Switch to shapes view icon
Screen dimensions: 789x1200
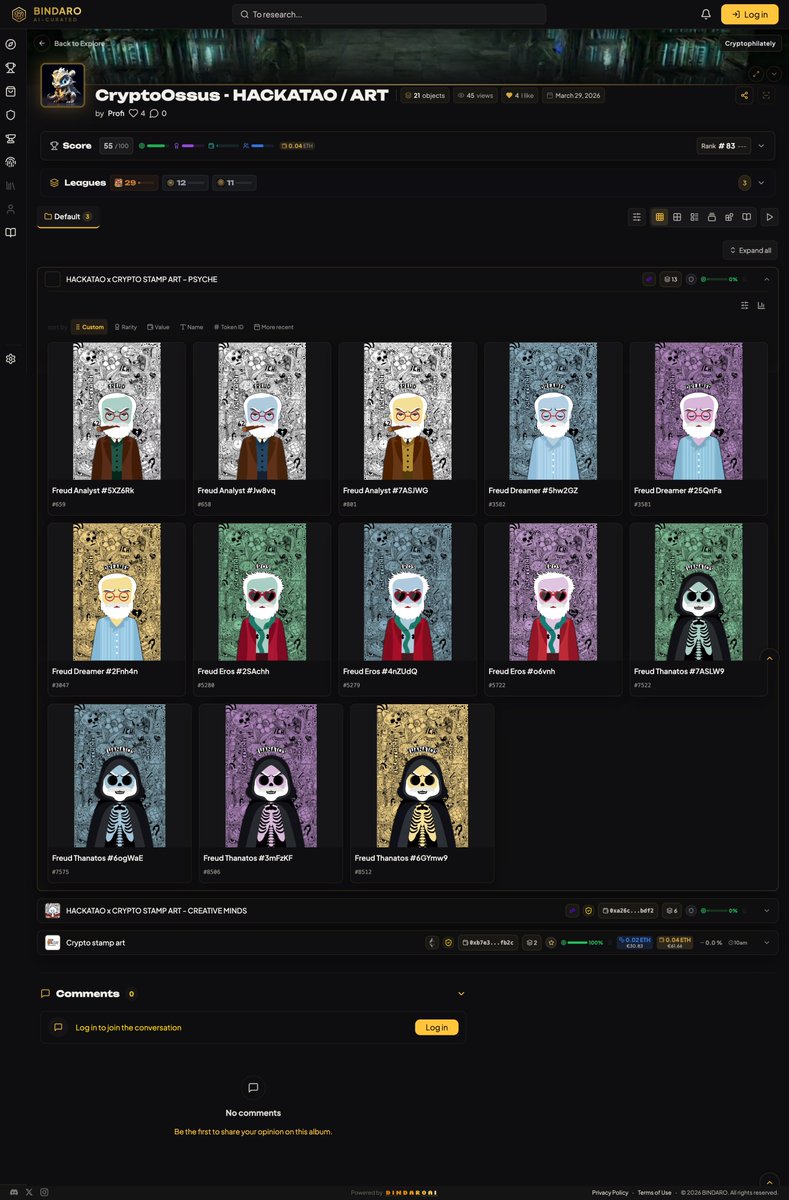(729, 217)
